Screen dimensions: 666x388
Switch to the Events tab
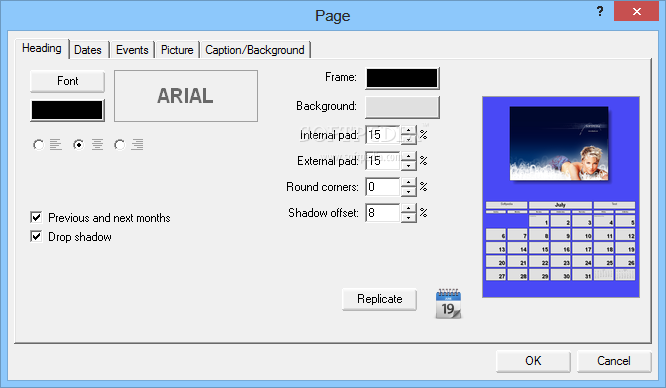pos(132,50)
